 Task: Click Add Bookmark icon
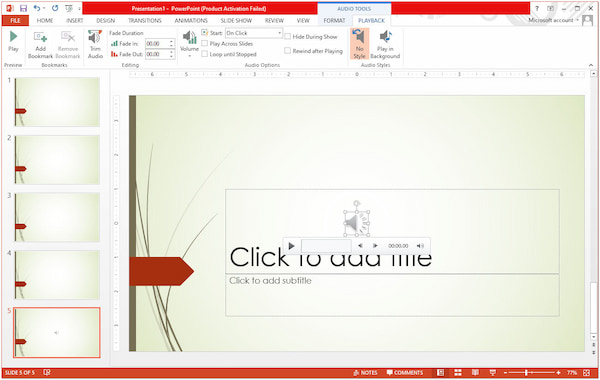click(x=40, y=45)
